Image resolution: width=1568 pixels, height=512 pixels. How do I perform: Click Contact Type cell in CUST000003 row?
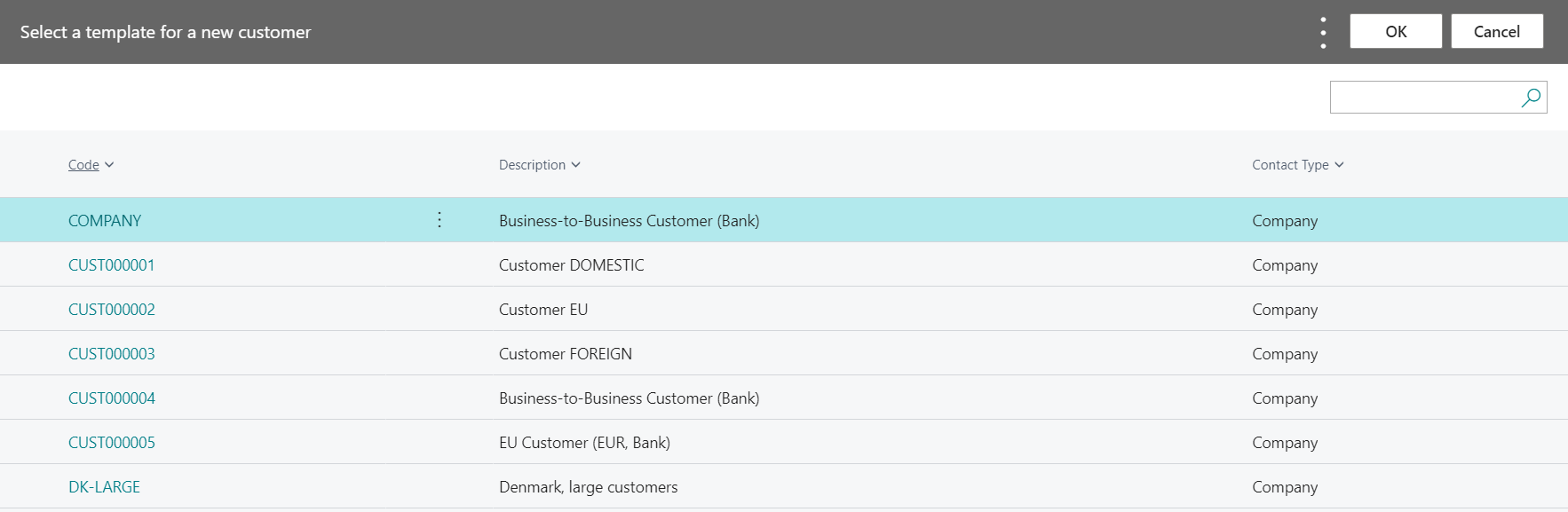tap(1285, 354)
